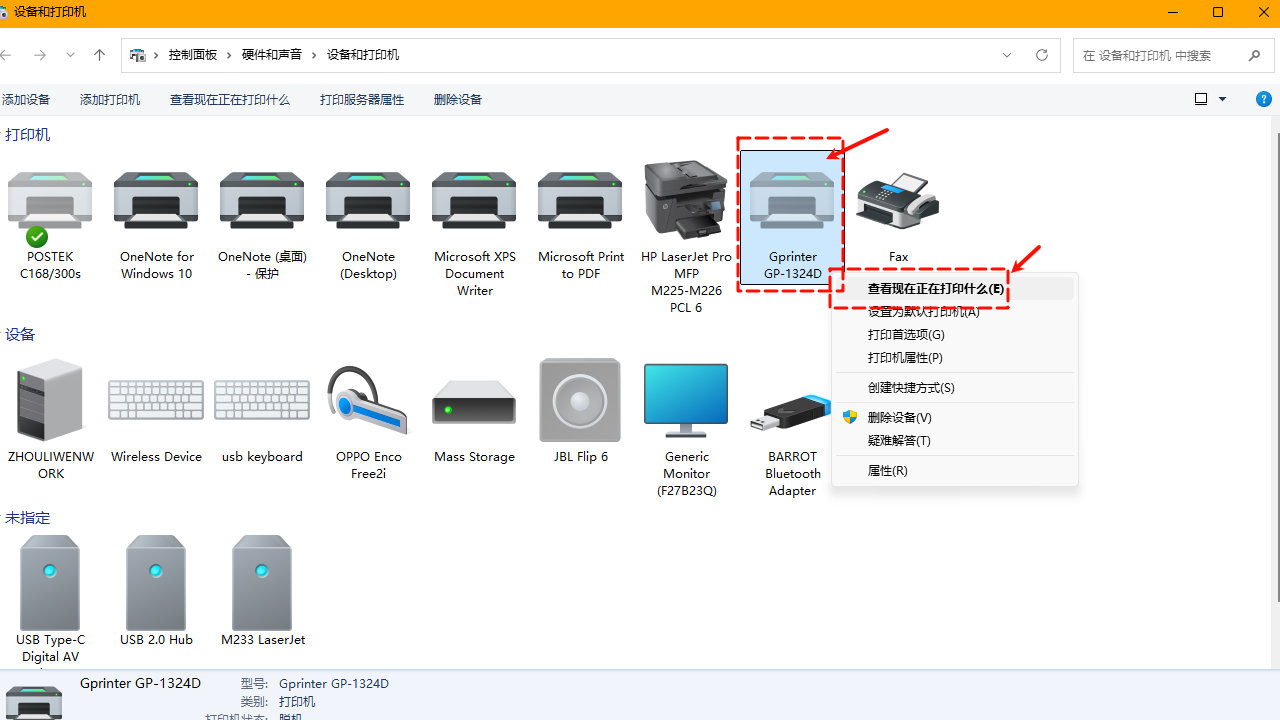Screen dimensions: 1280x720
Task: Select Microsoft XPS Document Writer printer
Action: point(474,200)
